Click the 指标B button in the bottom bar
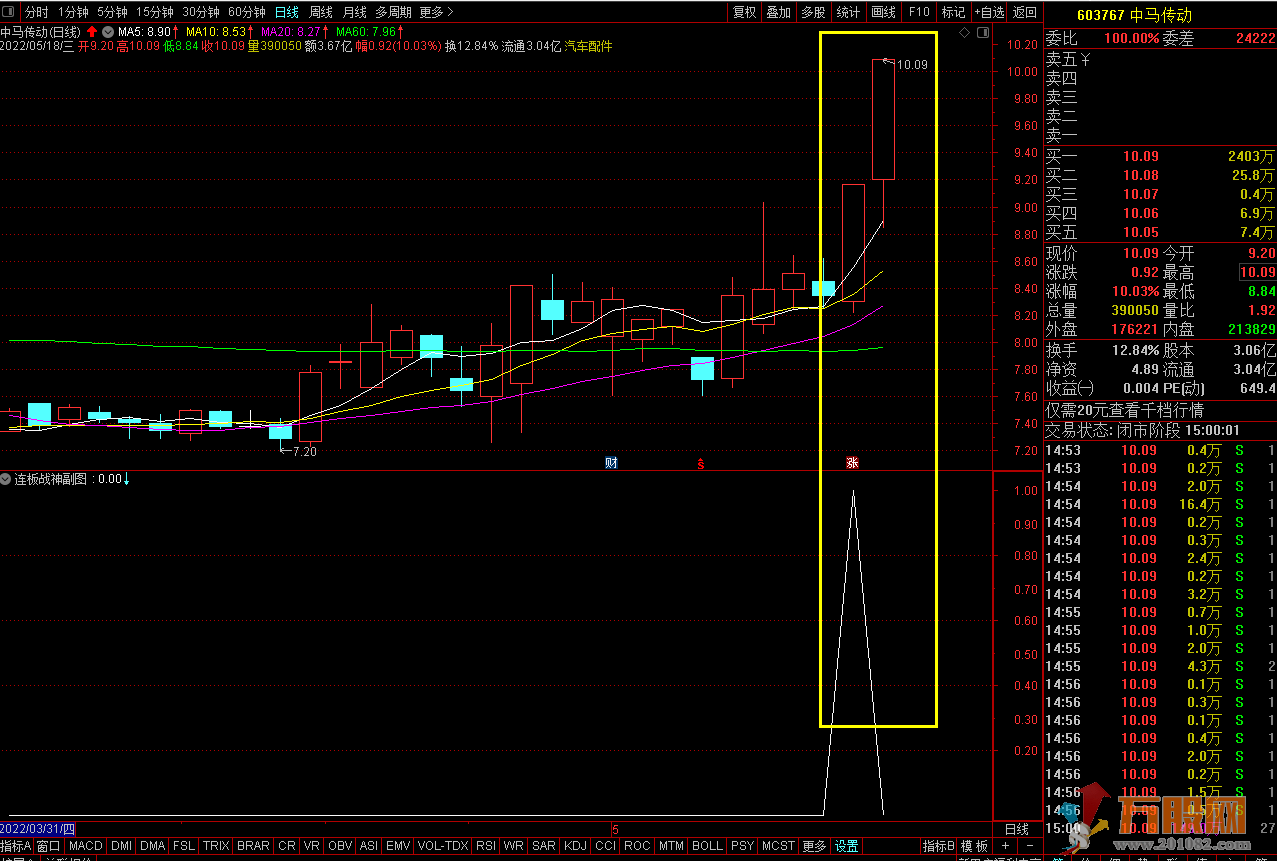Image resolution: width=1277 pixels, height=861 pixels. click(938, 846)
